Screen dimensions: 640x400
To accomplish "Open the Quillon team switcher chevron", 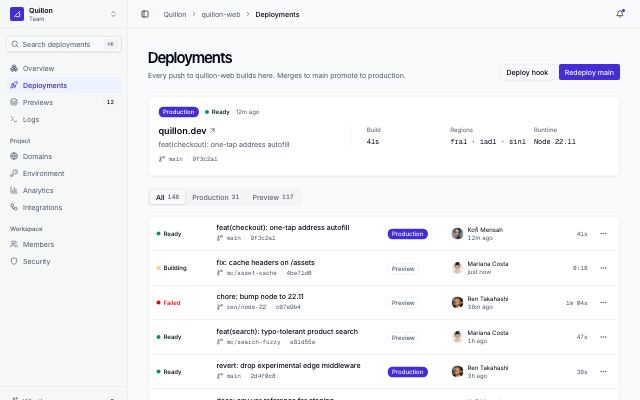I will pos(113,14).
